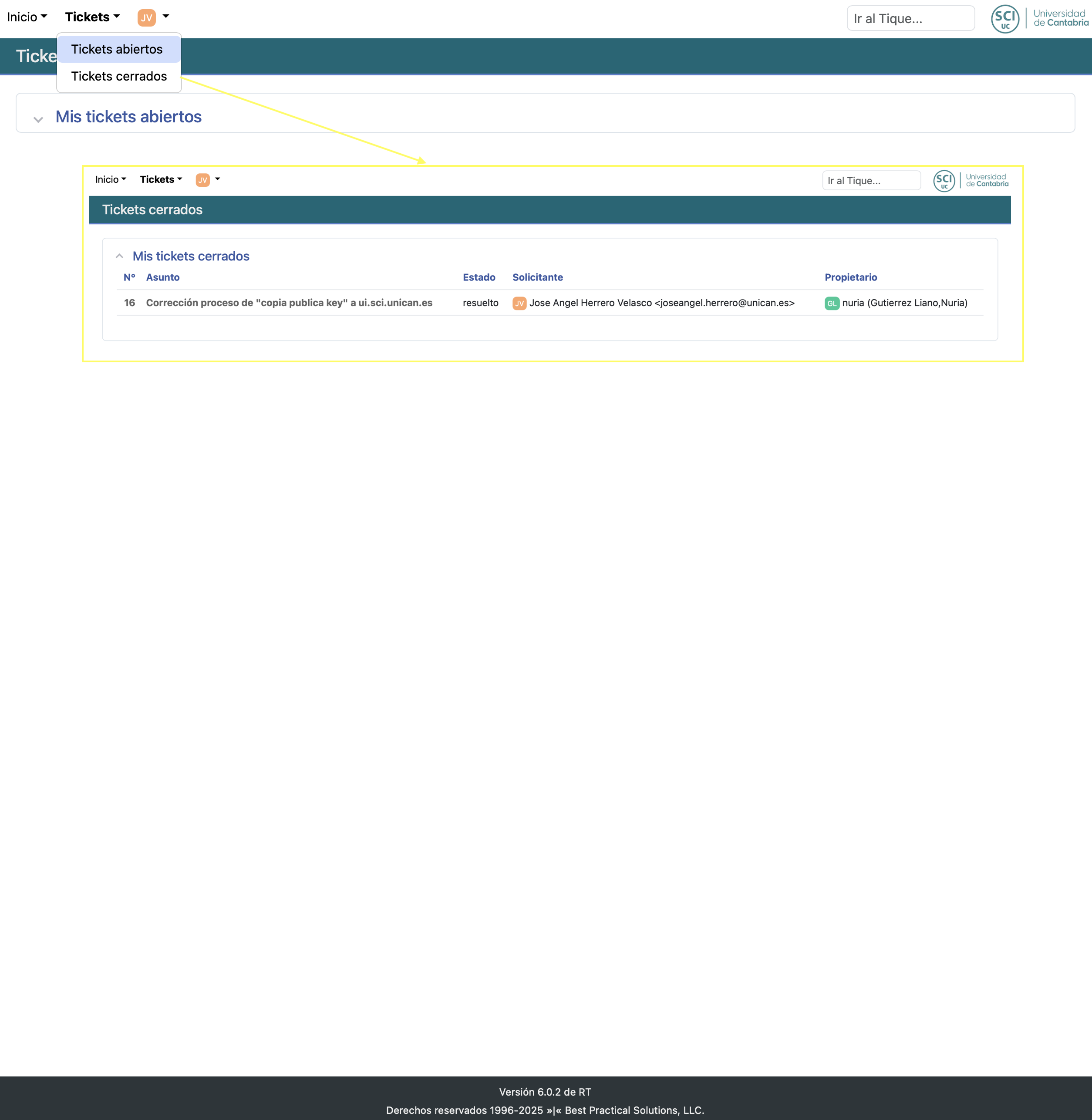Open the Tickets dropdown in the inner navbar
The image size is (1092, 1120).
pos(160,179)
